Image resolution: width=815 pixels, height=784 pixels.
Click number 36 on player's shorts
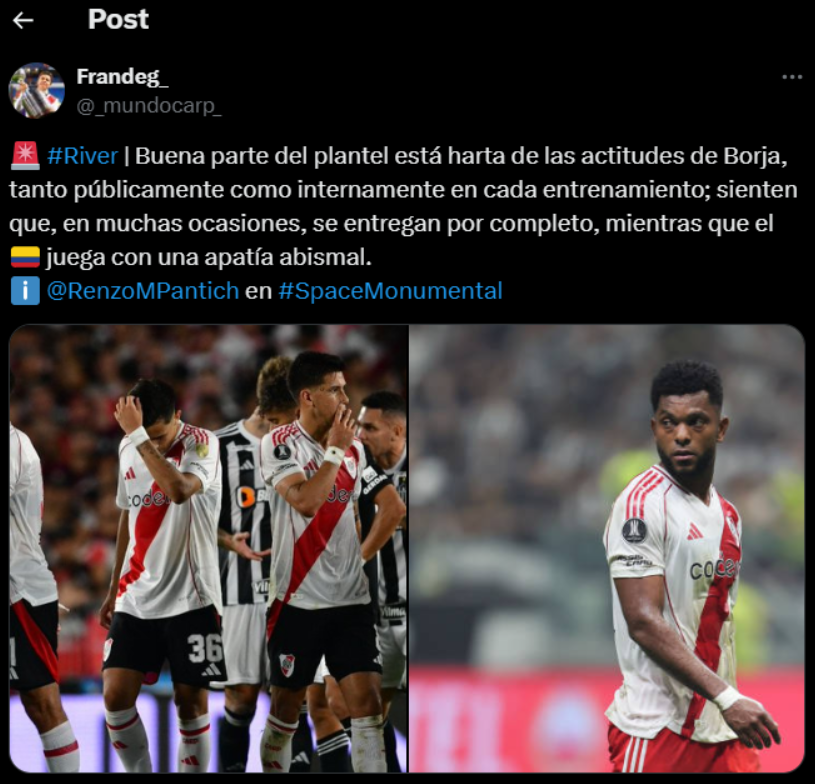204,648
